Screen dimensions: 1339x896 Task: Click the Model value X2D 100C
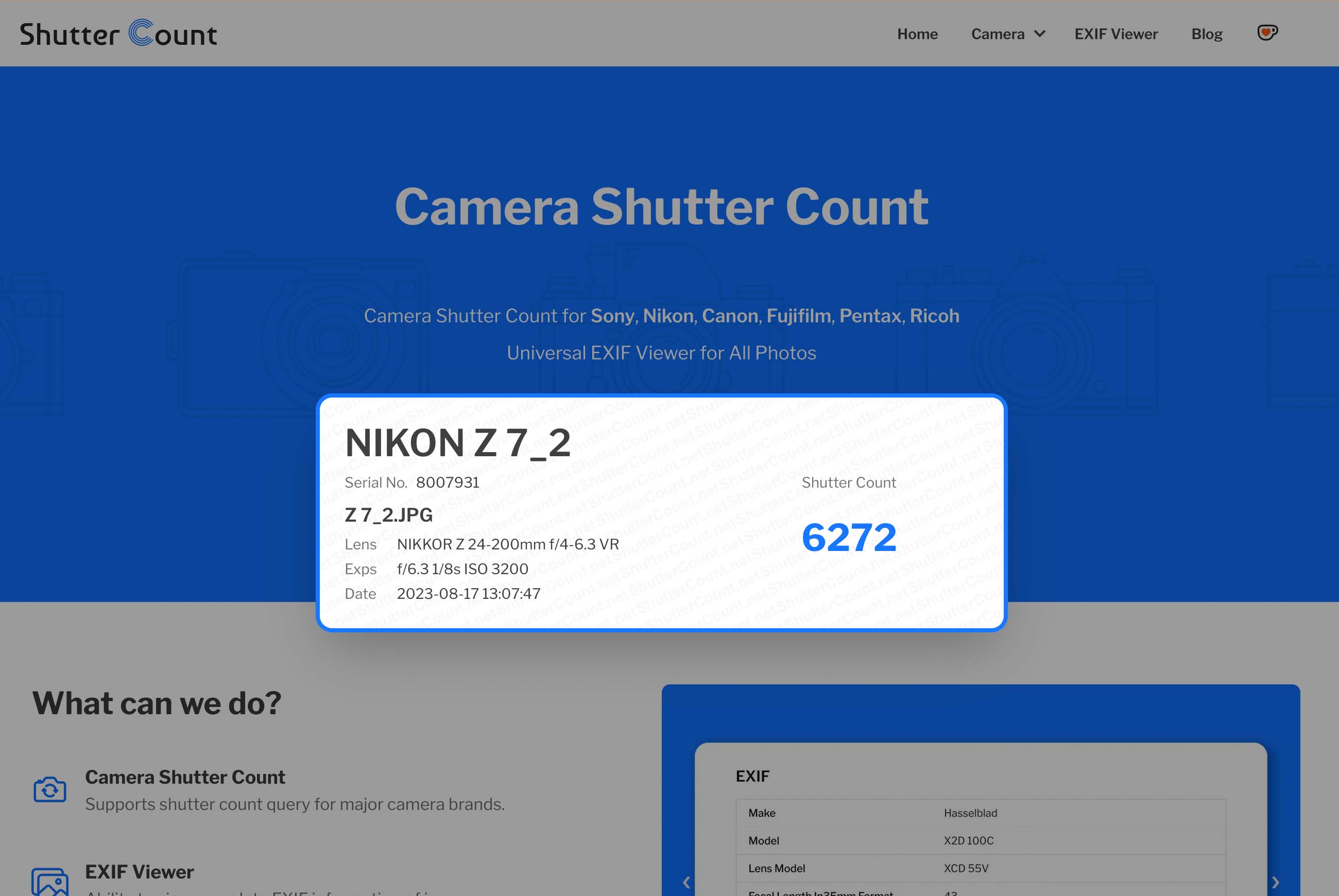[x=969, y=840]
